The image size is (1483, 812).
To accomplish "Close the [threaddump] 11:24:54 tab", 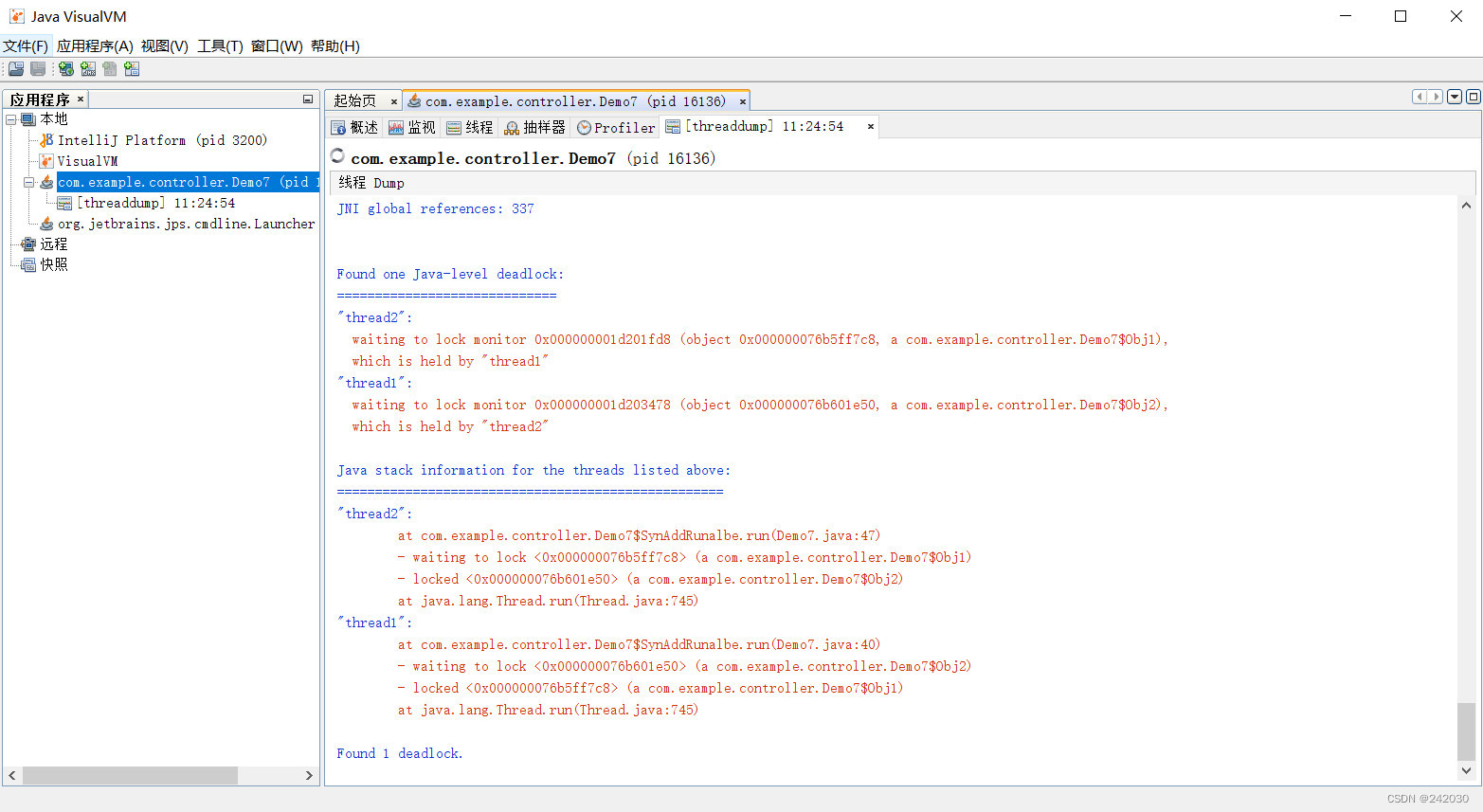I will pyautogui.click(x=871, y=126).
